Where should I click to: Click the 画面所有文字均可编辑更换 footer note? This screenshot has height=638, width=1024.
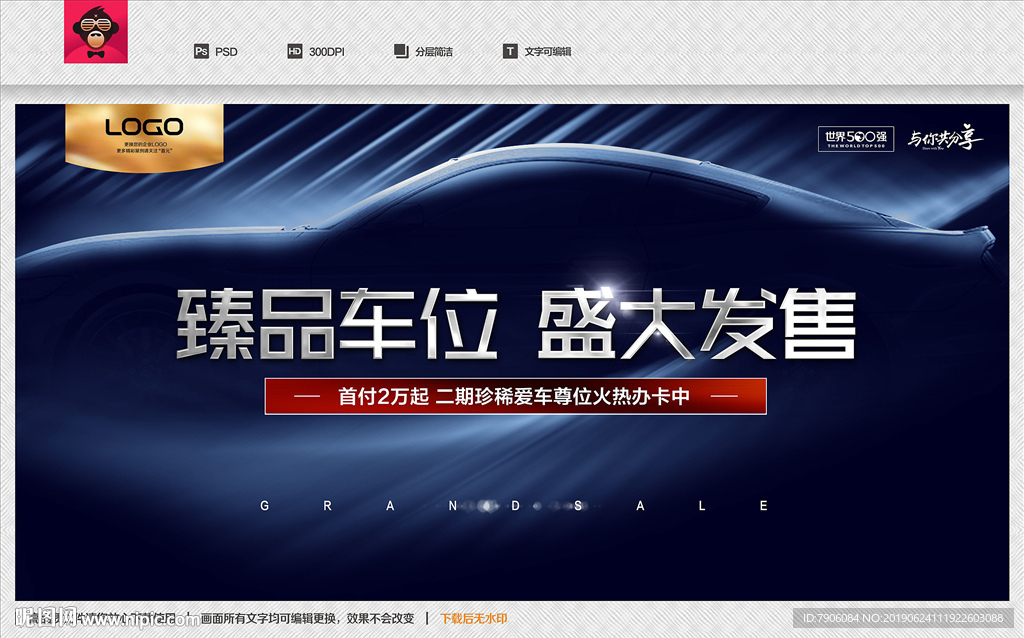click(307, 619)
